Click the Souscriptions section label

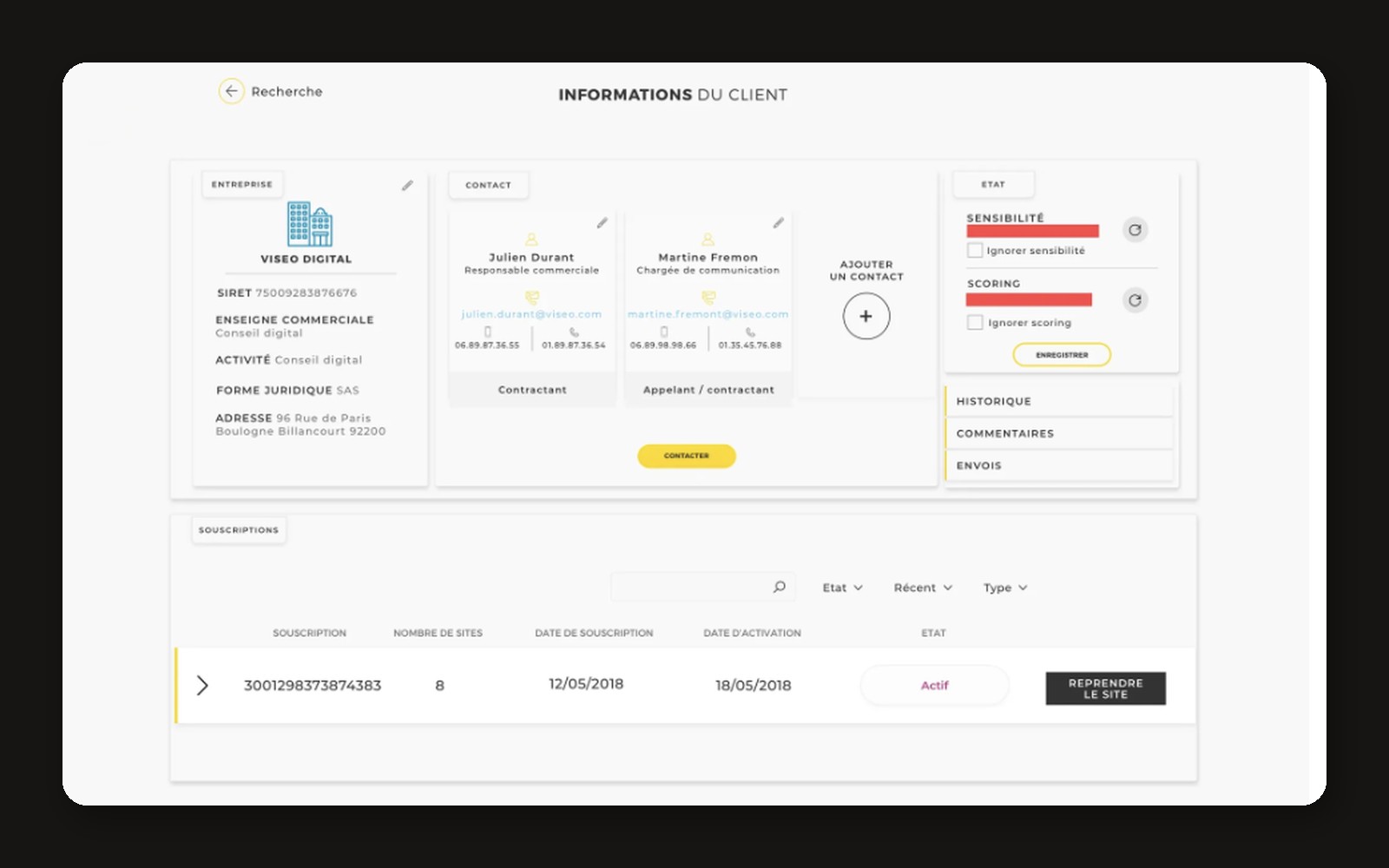tap(239, 529)
